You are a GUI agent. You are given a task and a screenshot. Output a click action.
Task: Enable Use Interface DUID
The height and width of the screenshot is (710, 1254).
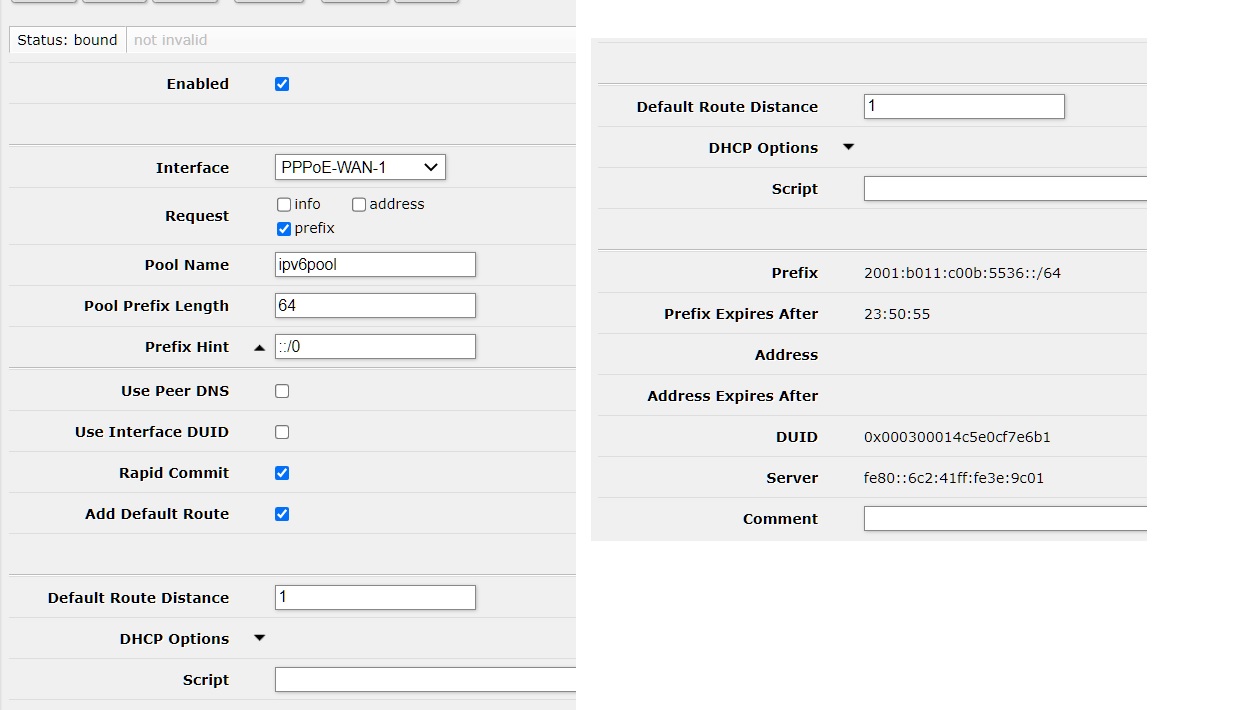pos(281,431)
